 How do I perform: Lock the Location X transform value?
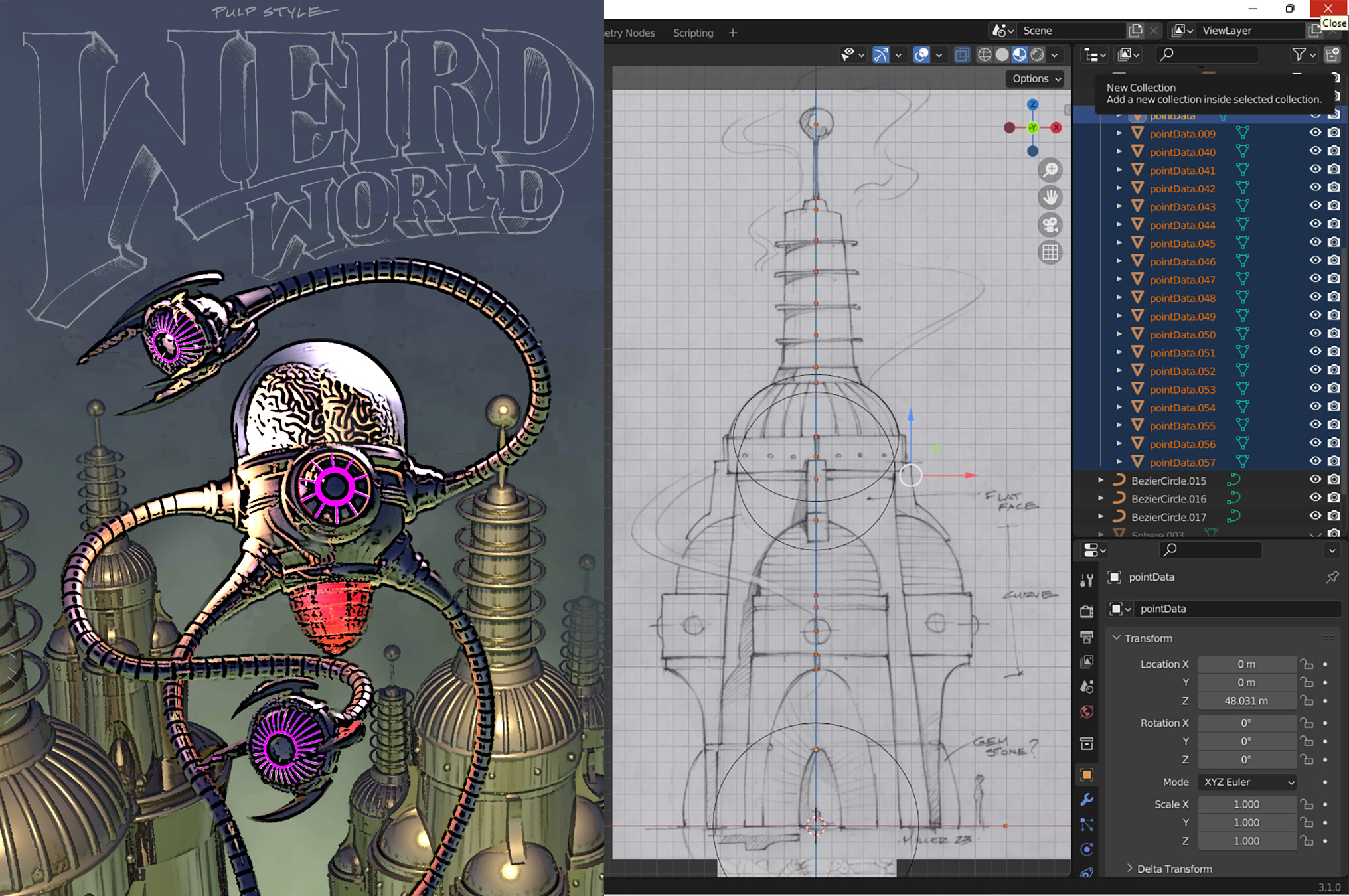pyautogui.click(x=1307, y=664)
